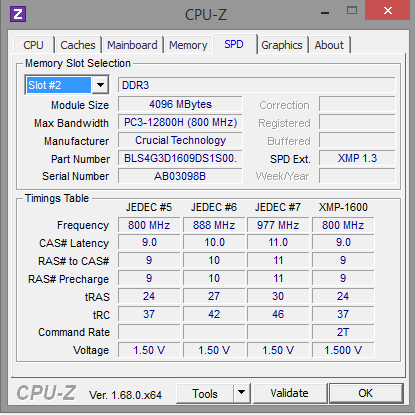Select the 977 MHz frequency cell
The height and width of the screenshot is (415, 415).
point(278,225)
